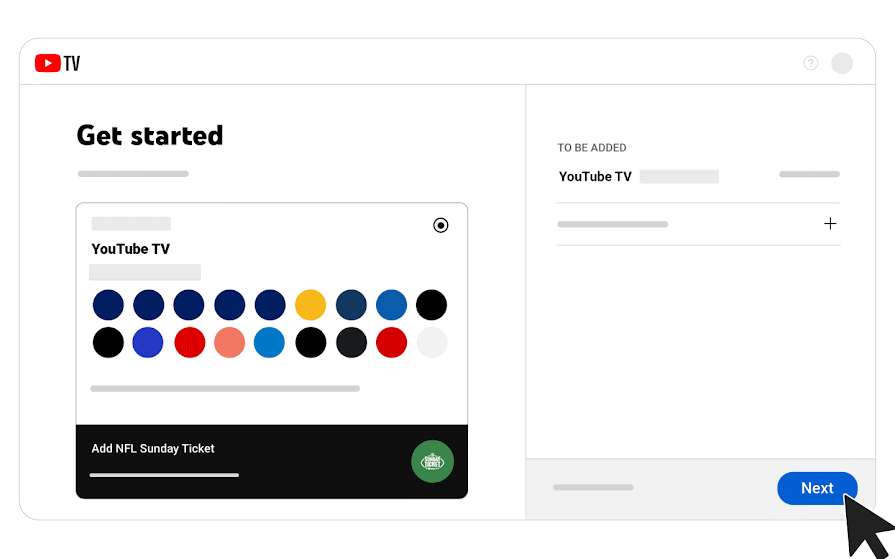The height and width of the screenshot is (559, 895).
Task: Click the Next button
Action: (817, 488)
